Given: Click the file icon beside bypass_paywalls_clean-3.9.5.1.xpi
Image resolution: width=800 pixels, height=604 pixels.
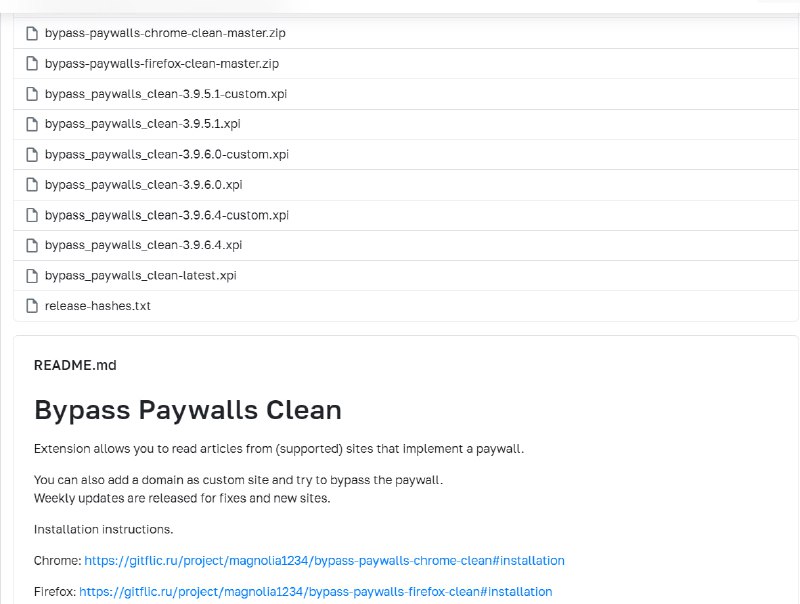Looking at the screenshot, I should (31, 124).
